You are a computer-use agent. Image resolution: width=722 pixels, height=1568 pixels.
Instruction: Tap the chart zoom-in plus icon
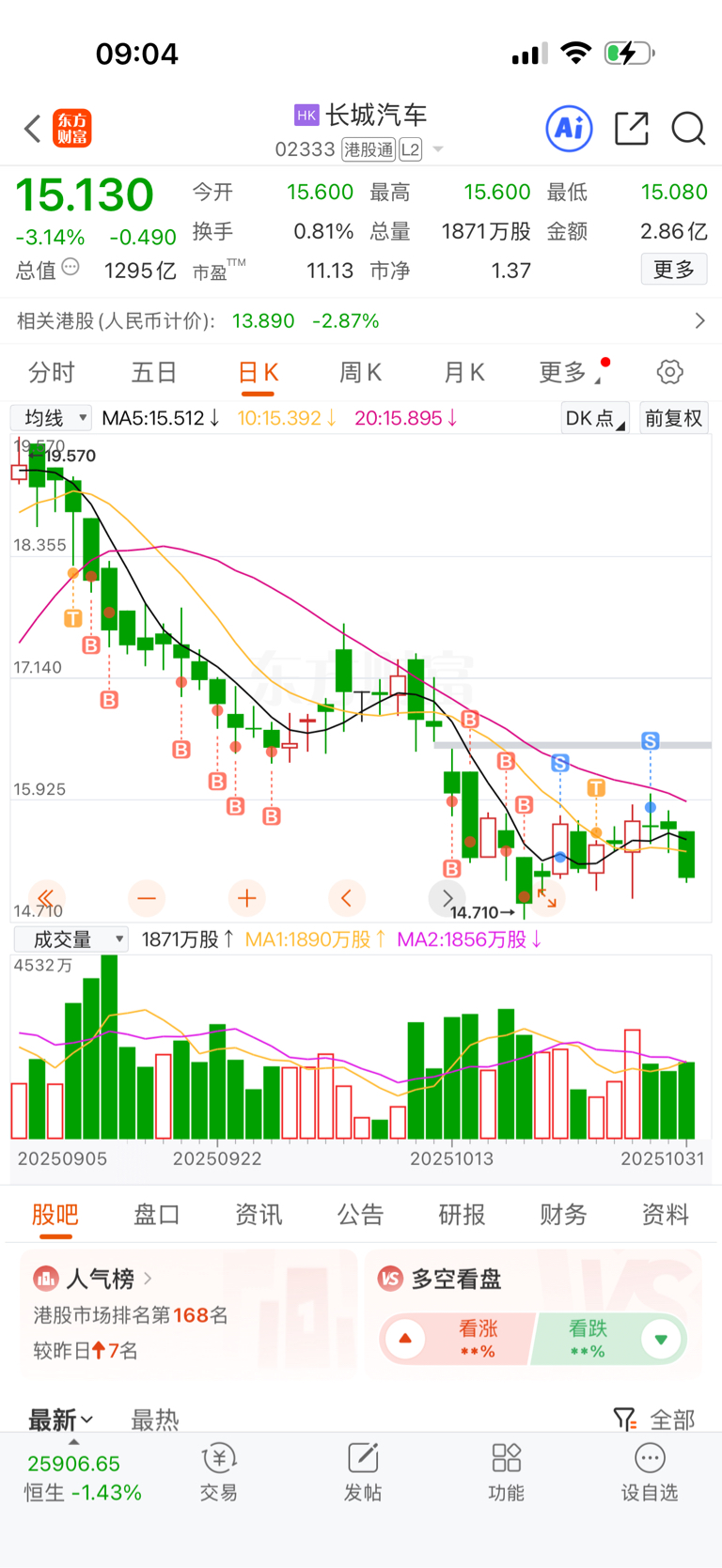[247, 898]
